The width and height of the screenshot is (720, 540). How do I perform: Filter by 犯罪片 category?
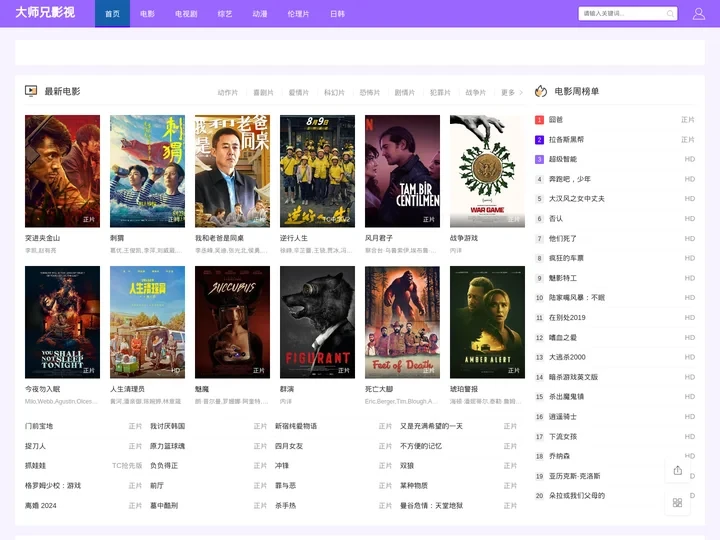pos(440,93)
